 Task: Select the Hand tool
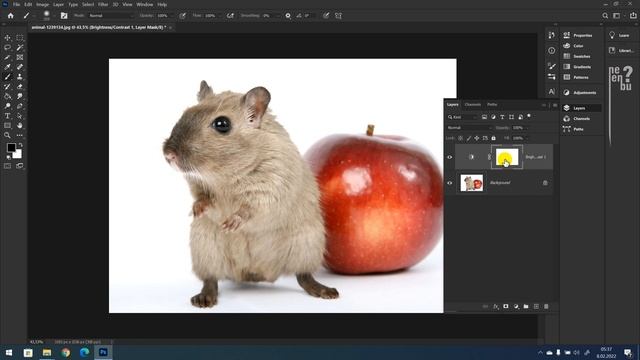tap(20, 126)
